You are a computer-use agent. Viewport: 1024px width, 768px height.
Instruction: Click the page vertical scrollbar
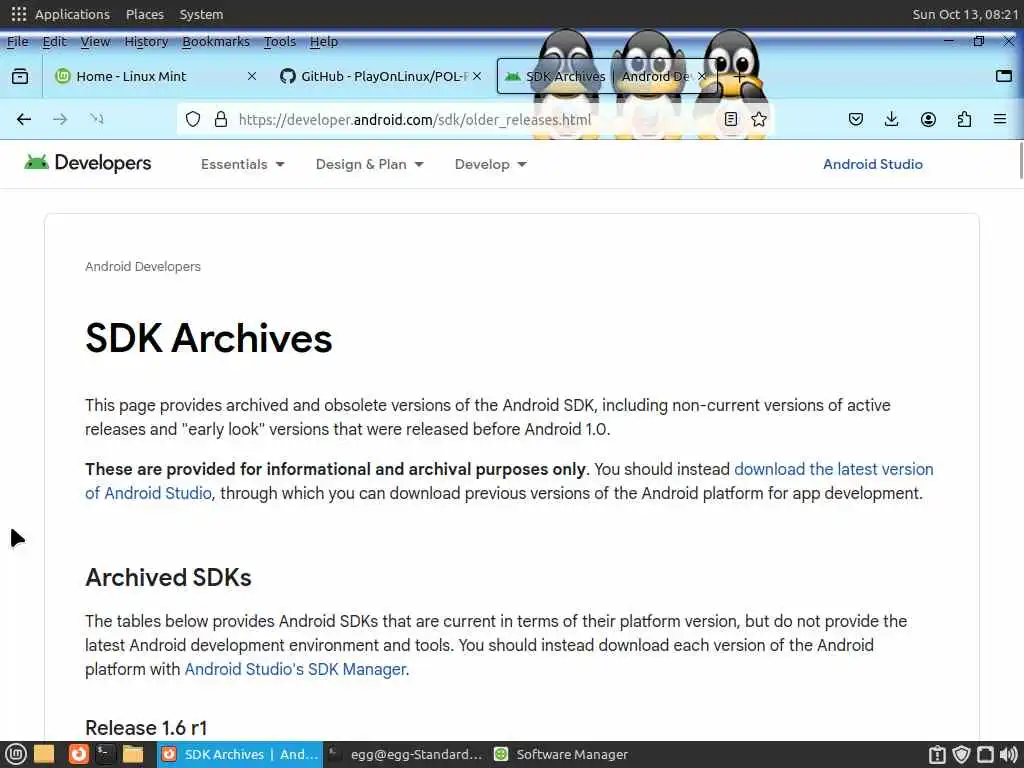1020,161
